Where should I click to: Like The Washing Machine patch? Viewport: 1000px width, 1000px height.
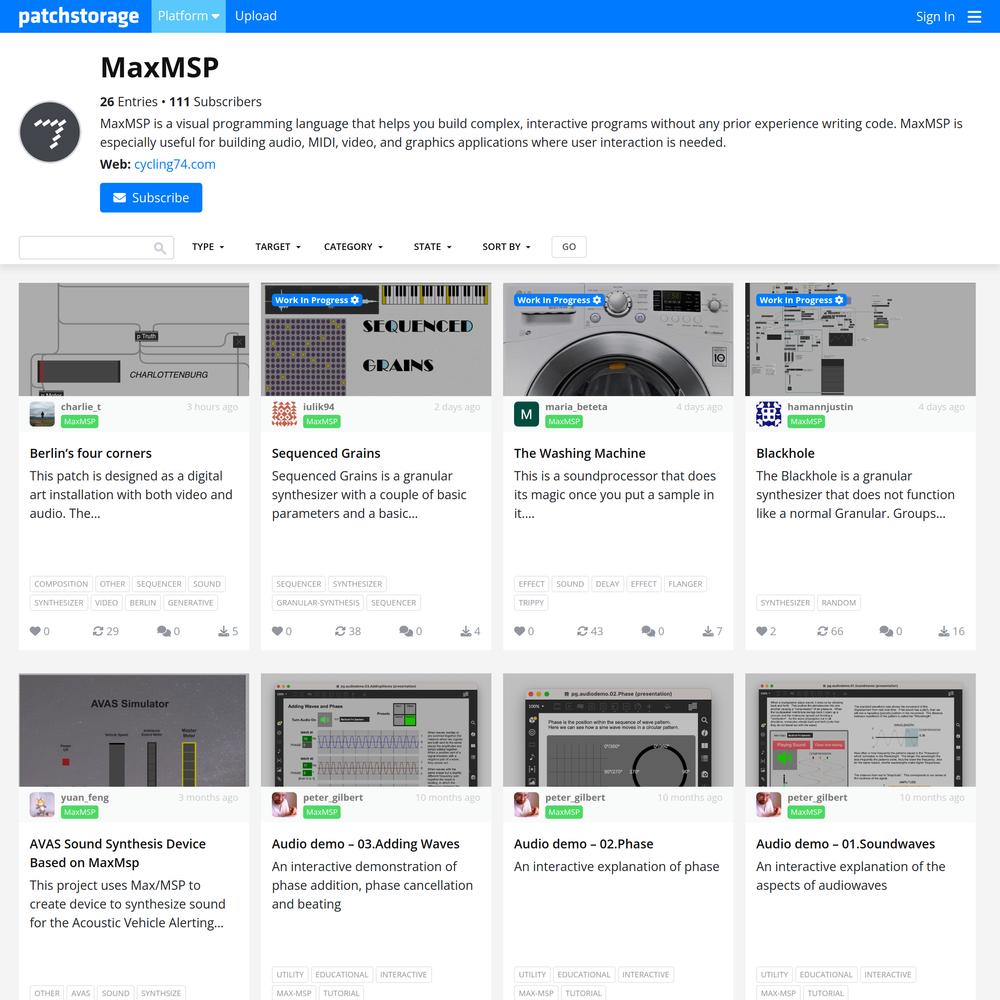click(x=520, y=631)
